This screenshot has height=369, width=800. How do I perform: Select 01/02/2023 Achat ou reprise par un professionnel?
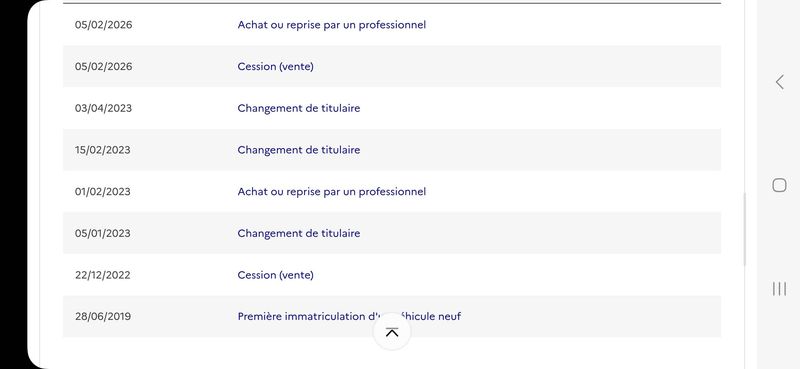click(392, 191)
